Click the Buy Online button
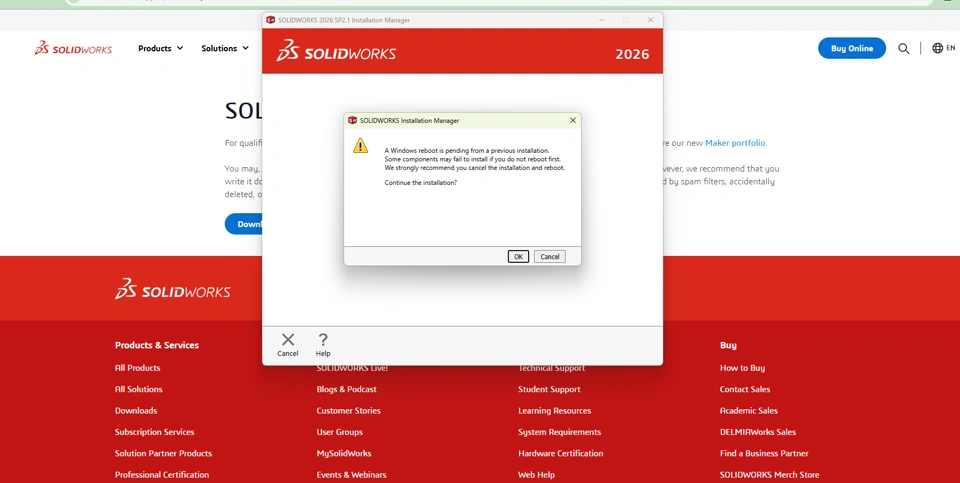 pos(852,48)
